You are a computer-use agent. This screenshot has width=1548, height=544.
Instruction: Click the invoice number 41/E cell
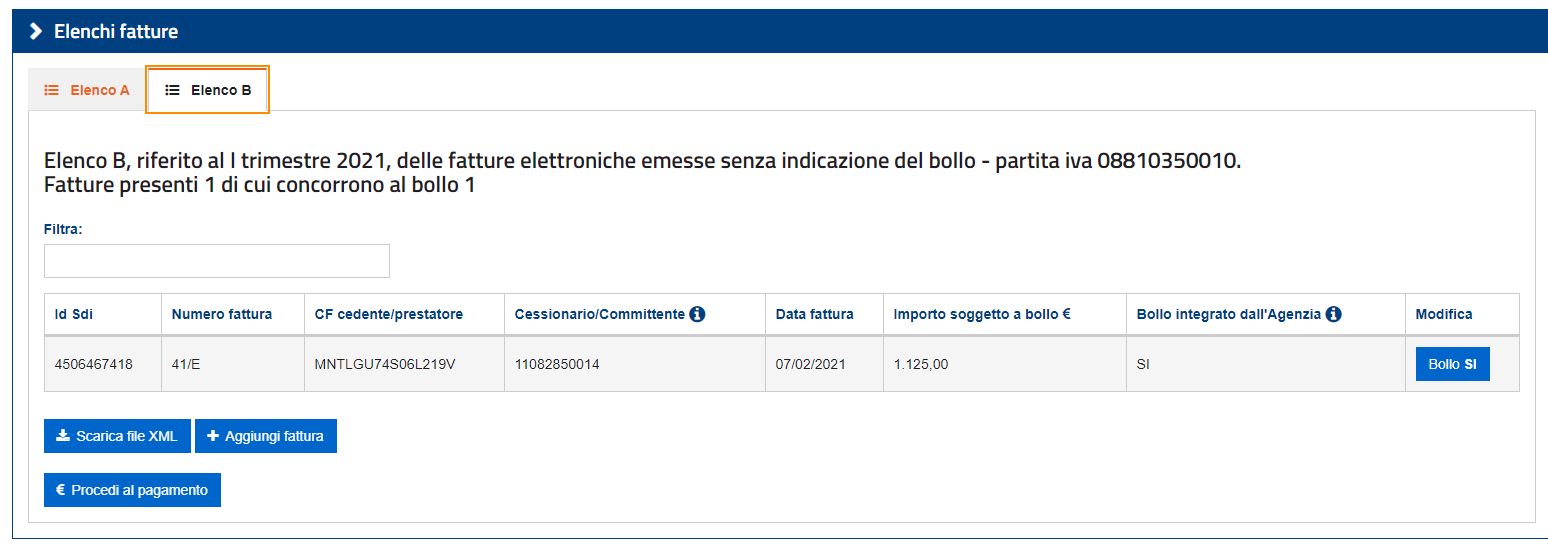coord(186,364)
